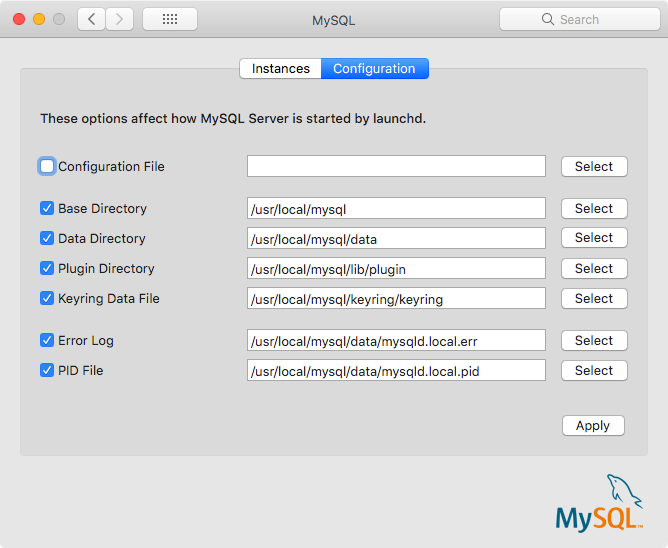The height and width of the screenshot is (548, 668).
Task: Click Select for the Data Directory
Action: tap(594, 238)
